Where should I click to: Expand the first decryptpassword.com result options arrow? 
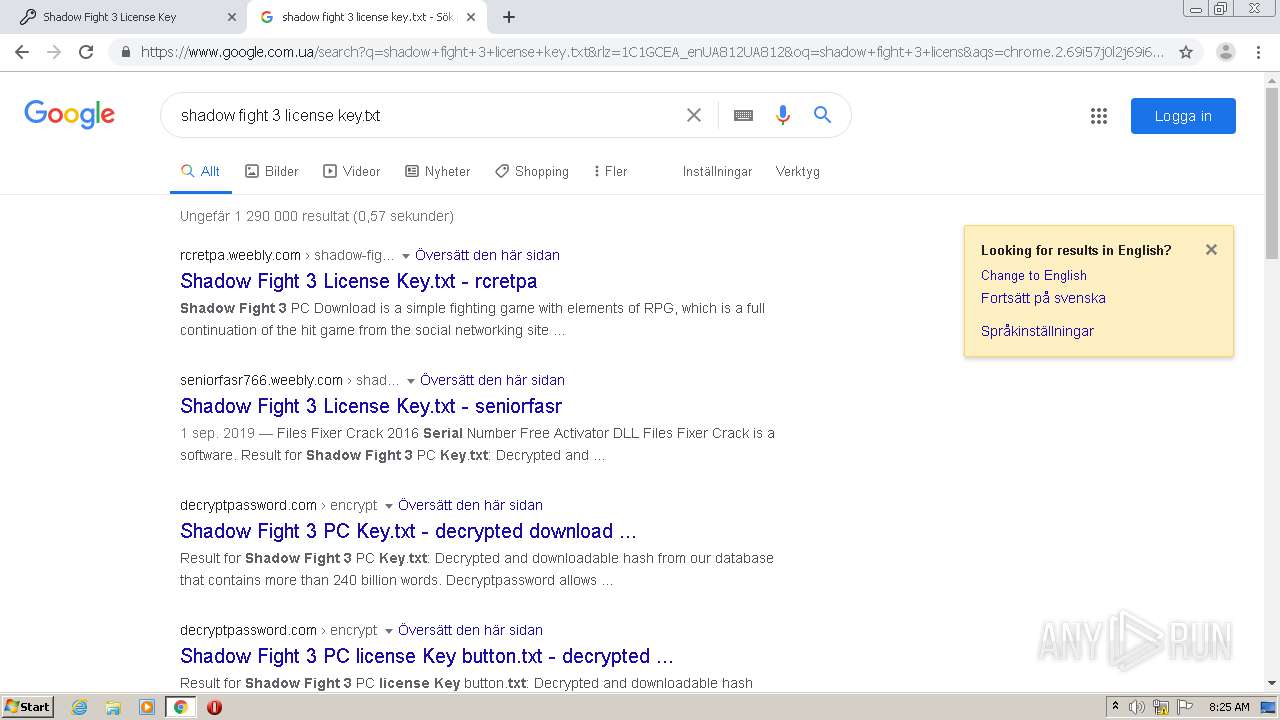389,506
